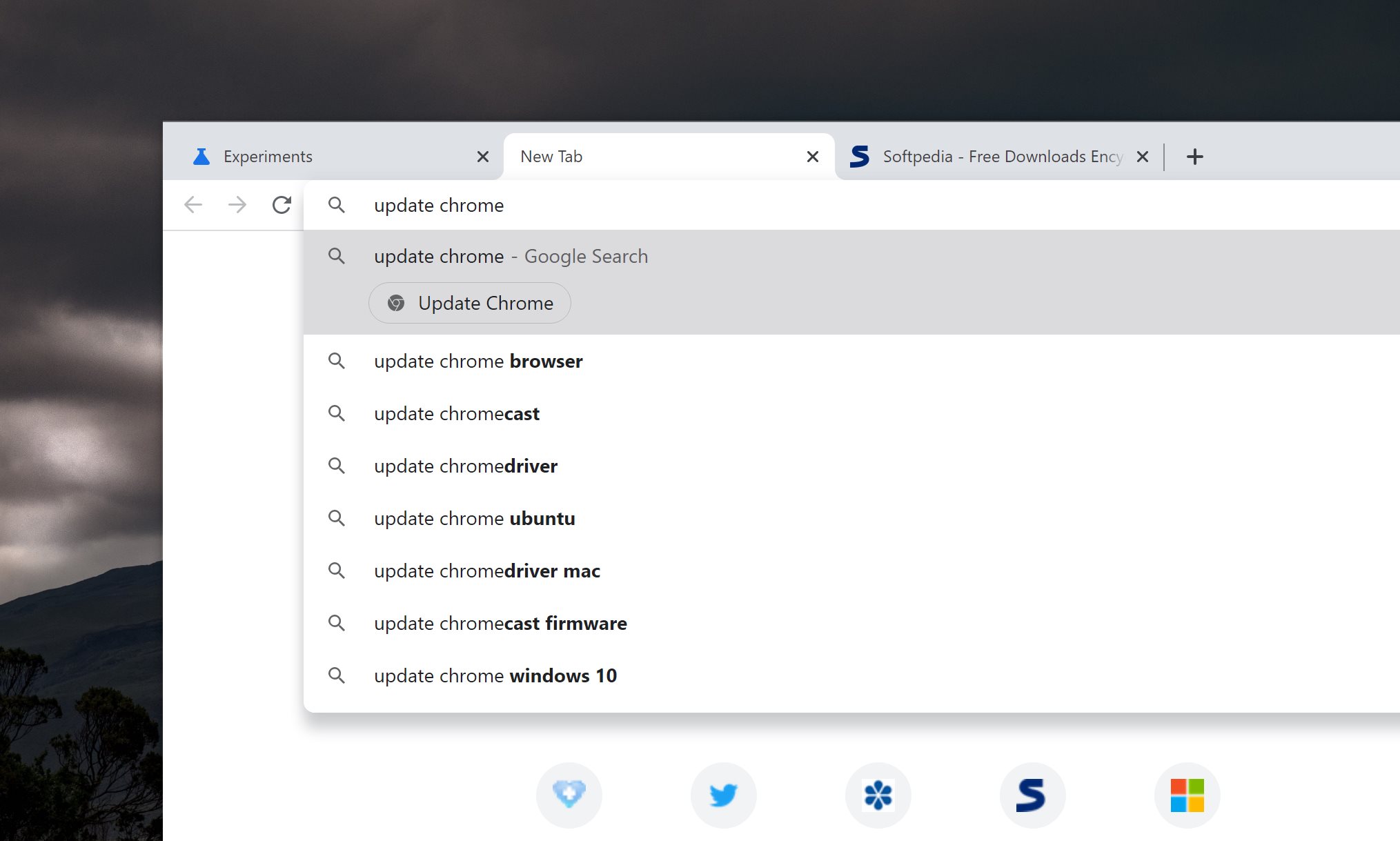Click the Experiments tab flask icon
This screenshot has width=1400, height=841.
tap(201, 157)
